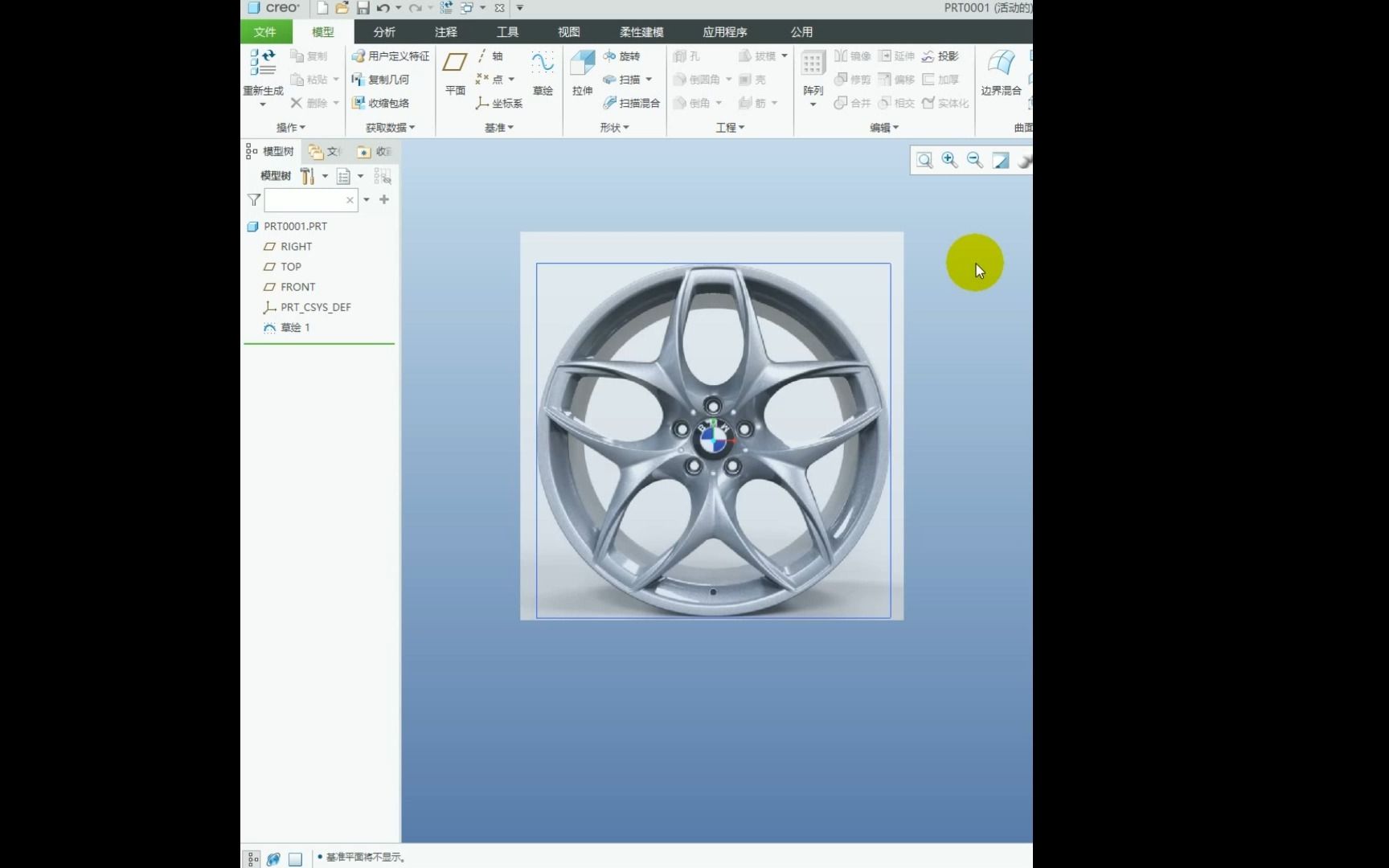The width and height of the screenshot is (1389, 868).
Task: Click the Zoom In icon in graphics toolbar
Action: pyautogui.click(x=949, y=161)
